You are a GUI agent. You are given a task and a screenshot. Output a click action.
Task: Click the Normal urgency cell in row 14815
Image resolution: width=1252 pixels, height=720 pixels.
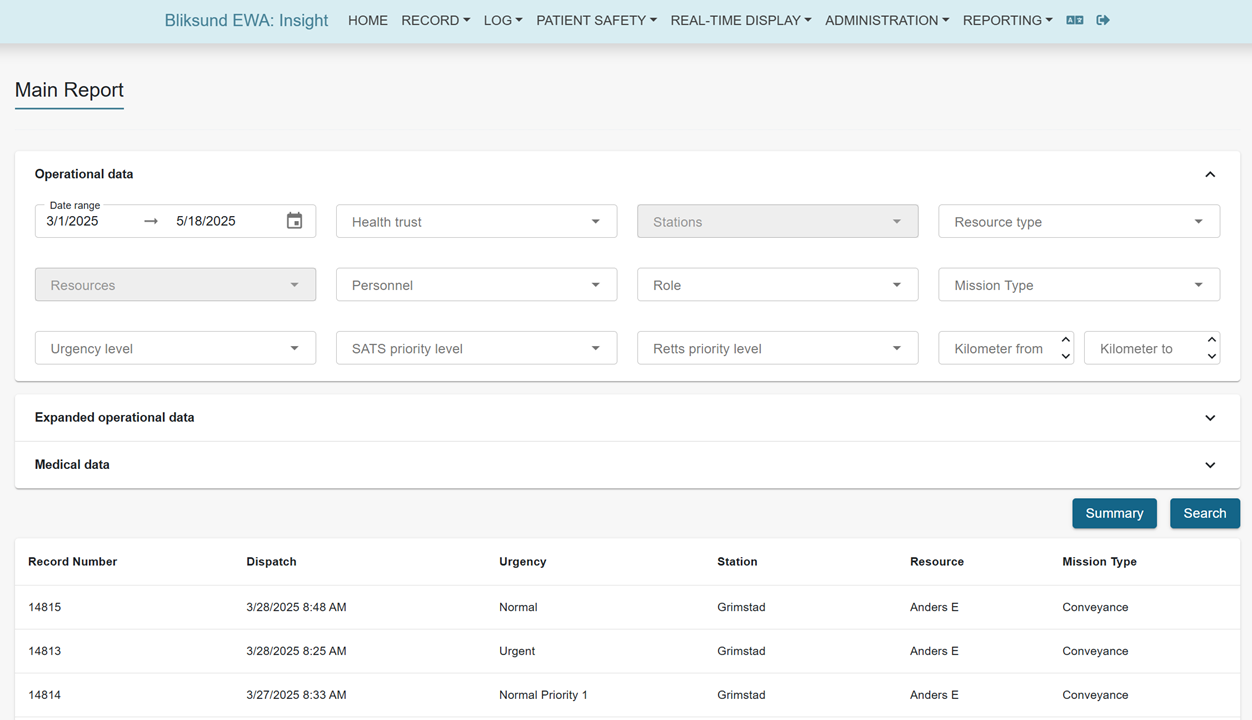(518, 607)
